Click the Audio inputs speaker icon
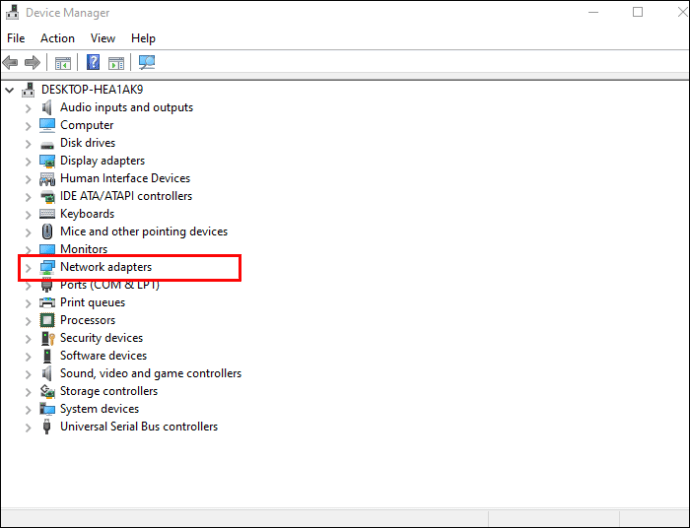The height and width of the screenshot is (528, 690). [x=47, y=107]
